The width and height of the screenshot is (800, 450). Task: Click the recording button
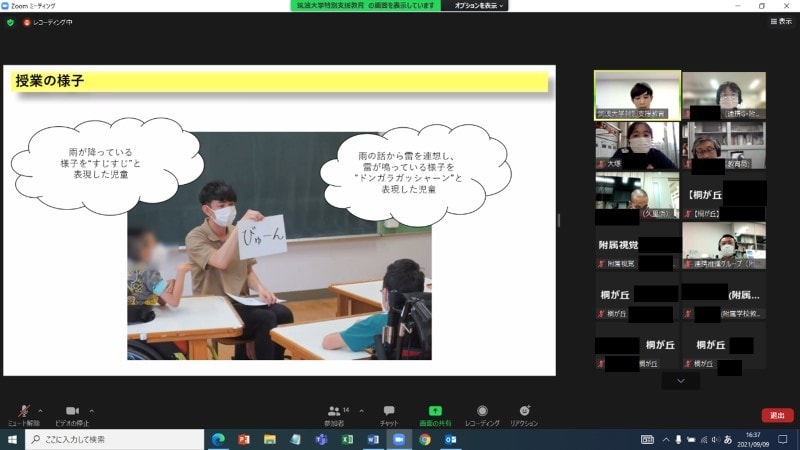[482, 412]
